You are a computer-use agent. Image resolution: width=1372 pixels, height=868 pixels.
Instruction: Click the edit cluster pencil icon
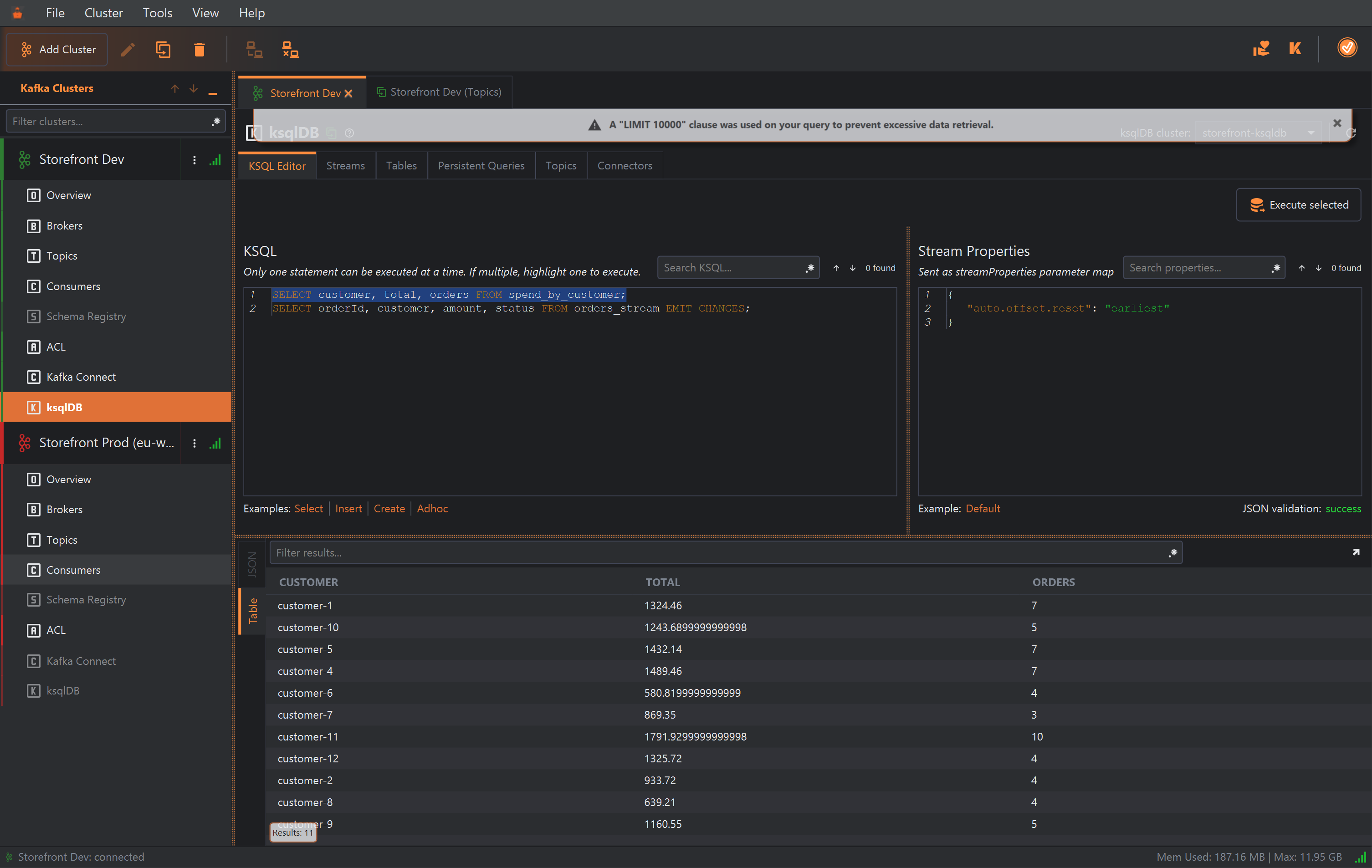tap(128, 50)
